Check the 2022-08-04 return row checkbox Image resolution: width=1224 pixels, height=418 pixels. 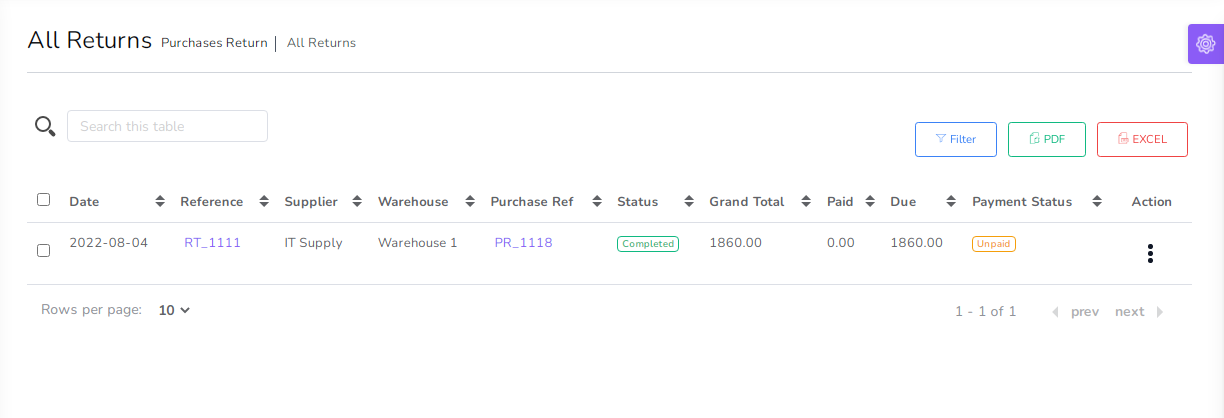44,250
